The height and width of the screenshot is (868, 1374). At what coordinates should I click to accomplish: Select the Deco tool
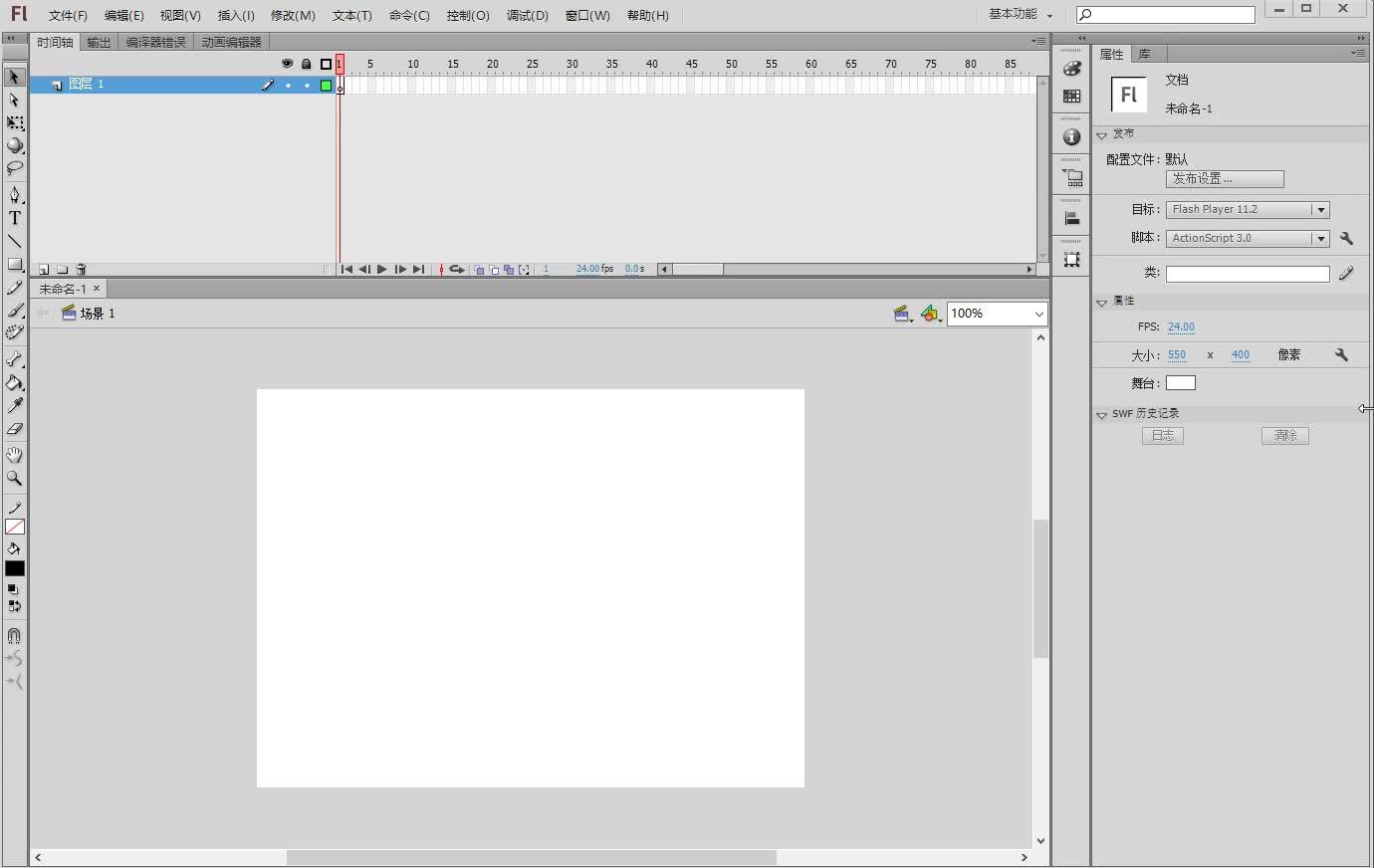pos(14,333)
